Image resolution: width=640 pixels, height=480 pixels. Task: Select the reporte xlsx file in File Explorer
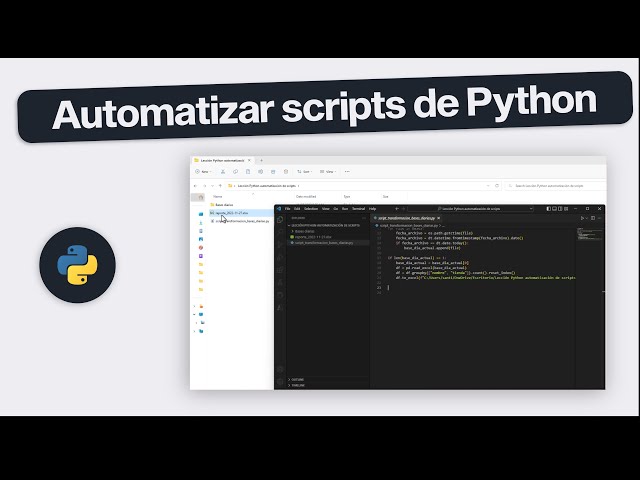coord(241,213)
